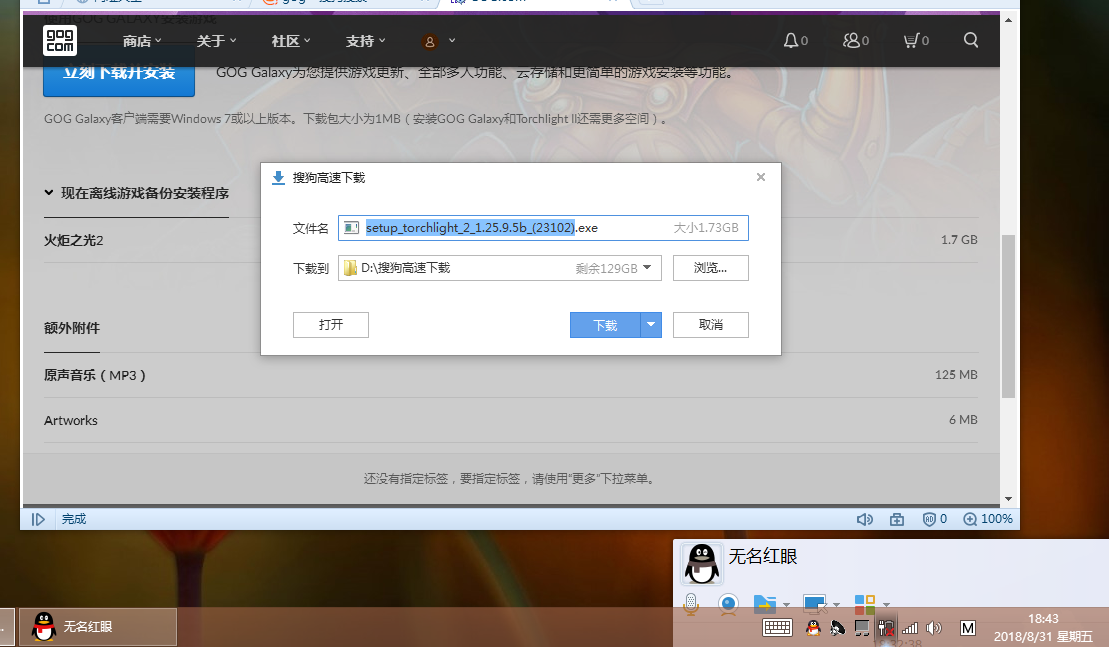This screenshot has width=1109, height=647.
Task: Open the ad blocker shield counter
Action: click(x=935, y=519)
